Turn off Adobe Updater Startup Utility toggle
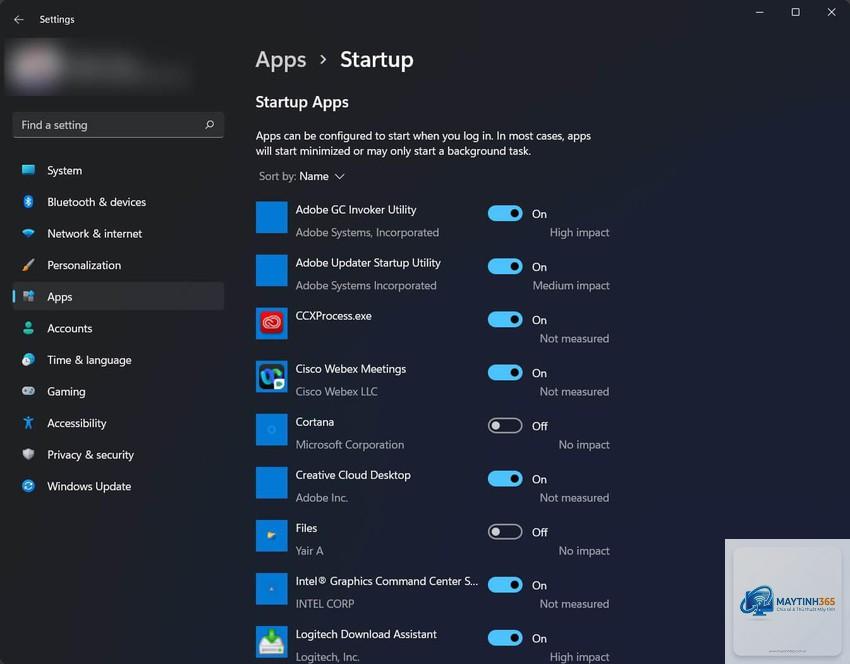The width and height of the screenshot is (850, 664). pos(505,267)
